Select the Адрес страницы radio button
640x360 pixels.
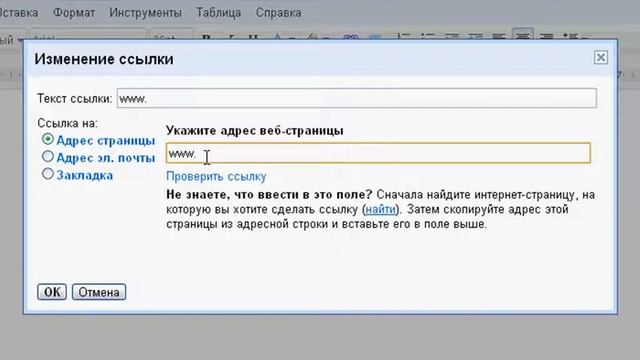click(x=48, y=140)
